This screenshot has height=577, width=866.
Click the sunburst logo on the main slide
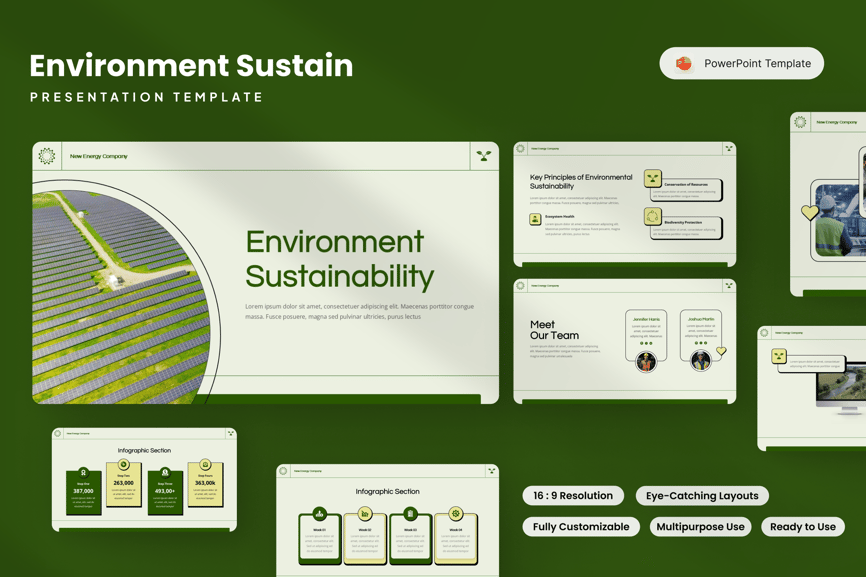tap(47, 156)
